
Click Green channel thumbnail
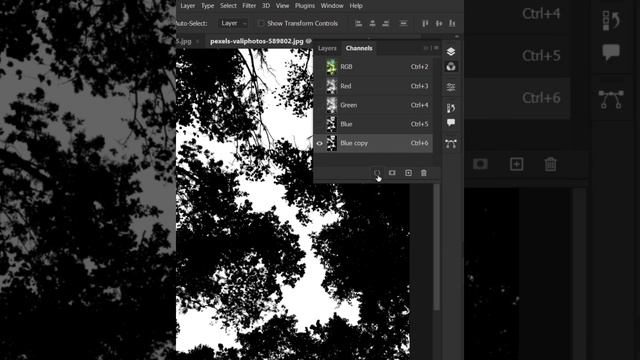(331, 105)
